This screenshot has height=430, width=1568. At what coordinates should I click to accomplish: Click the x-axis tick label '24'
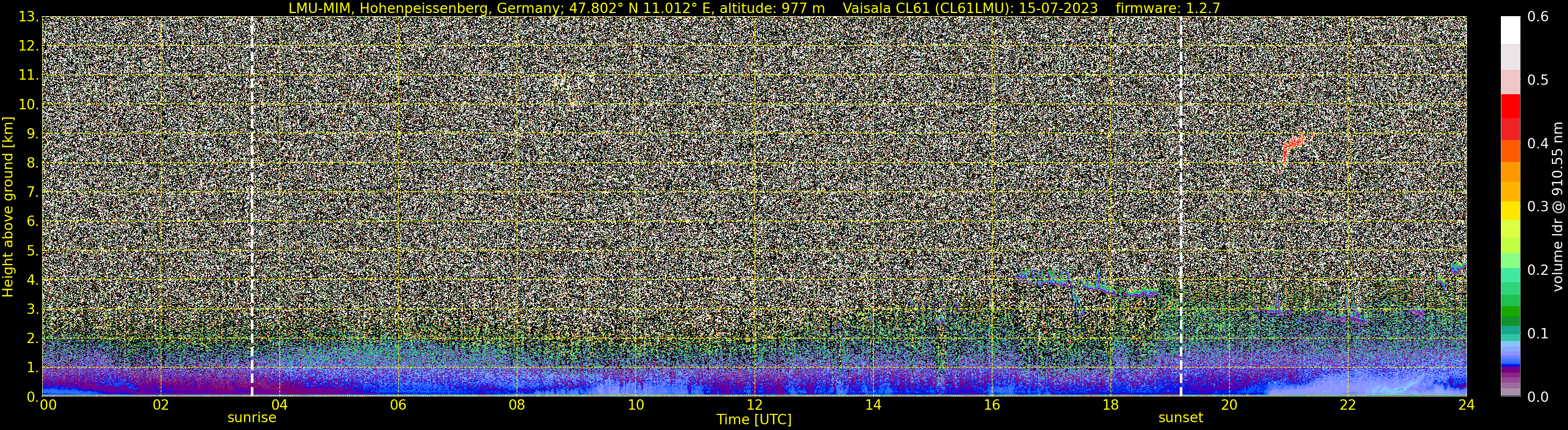pos(1465,405)
